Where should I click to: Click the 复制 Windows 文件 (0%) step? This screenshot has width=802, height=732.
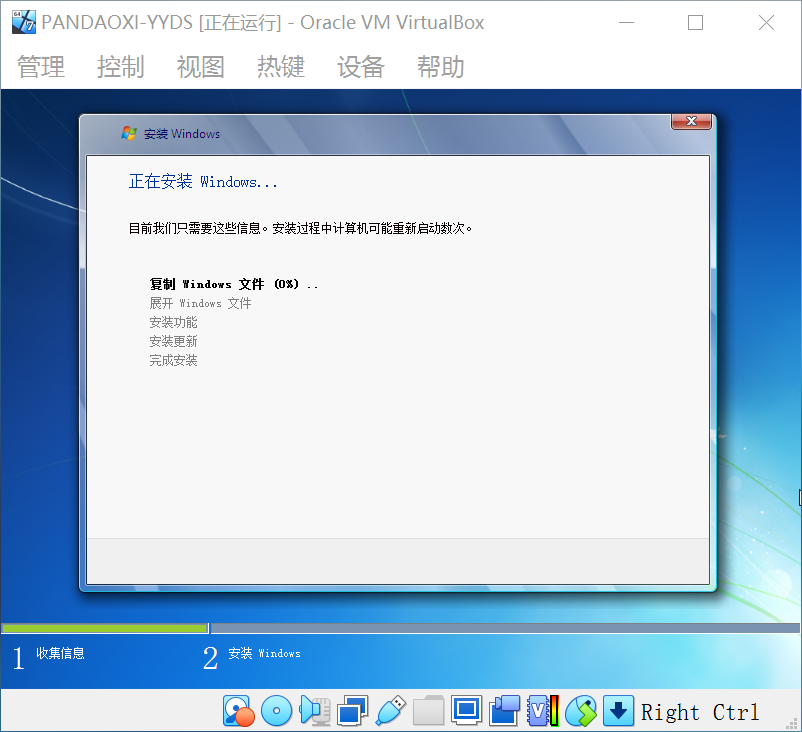(x=234, y=284)
